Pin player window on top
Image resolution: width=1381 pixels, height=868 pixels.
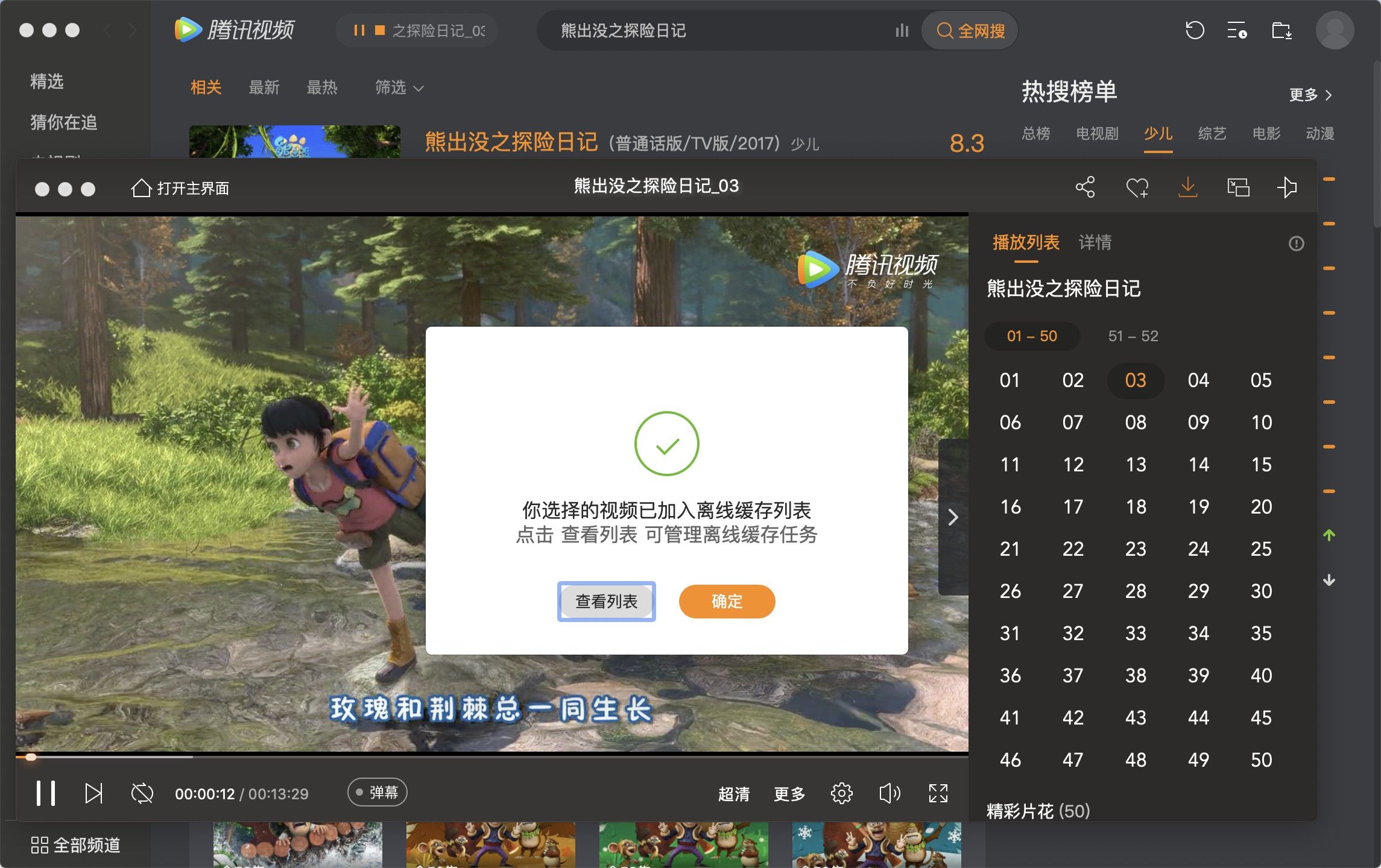coord(1287,187)
